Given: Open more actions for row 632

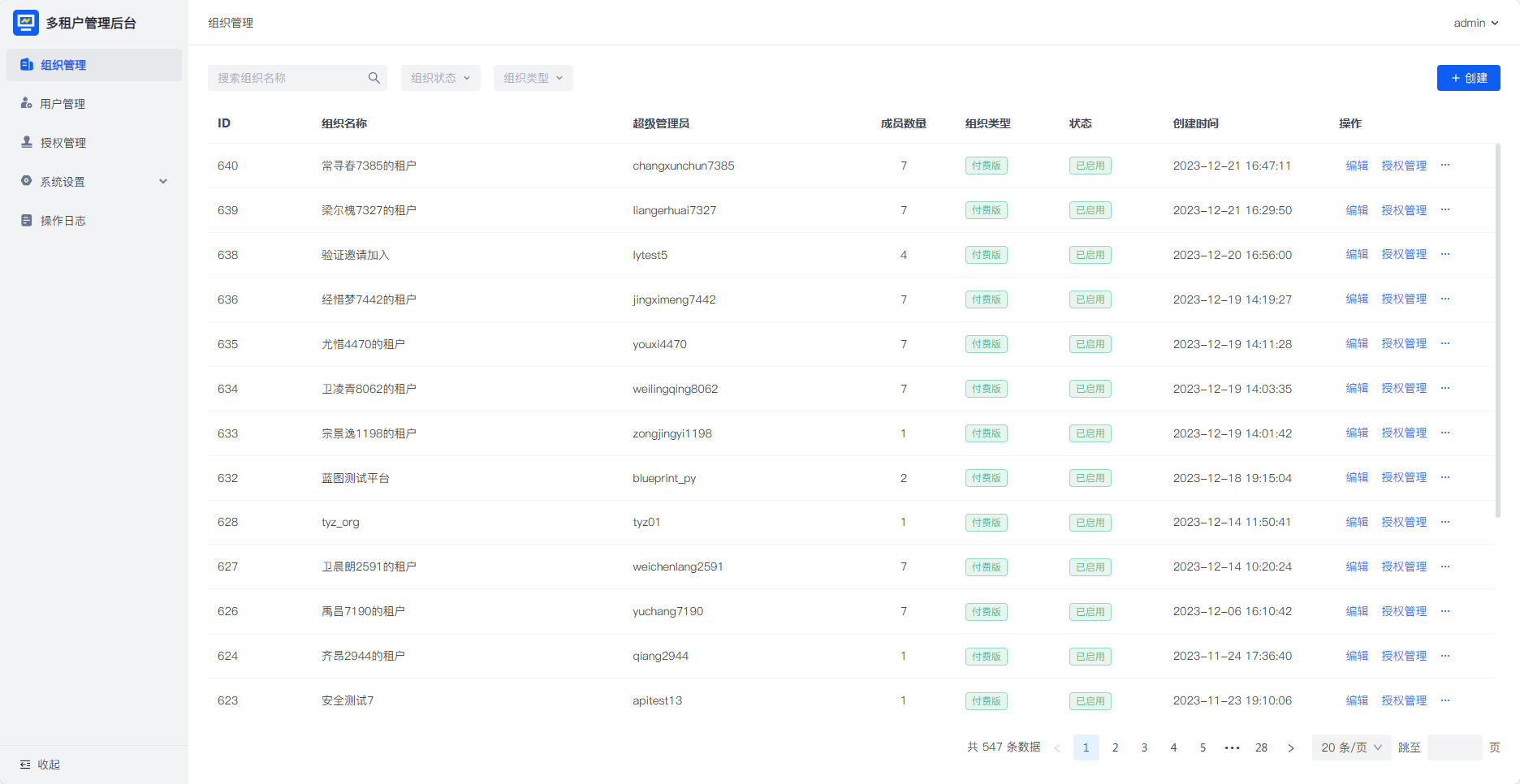Looking at the screenshot, I should [x=1445, y=478].
